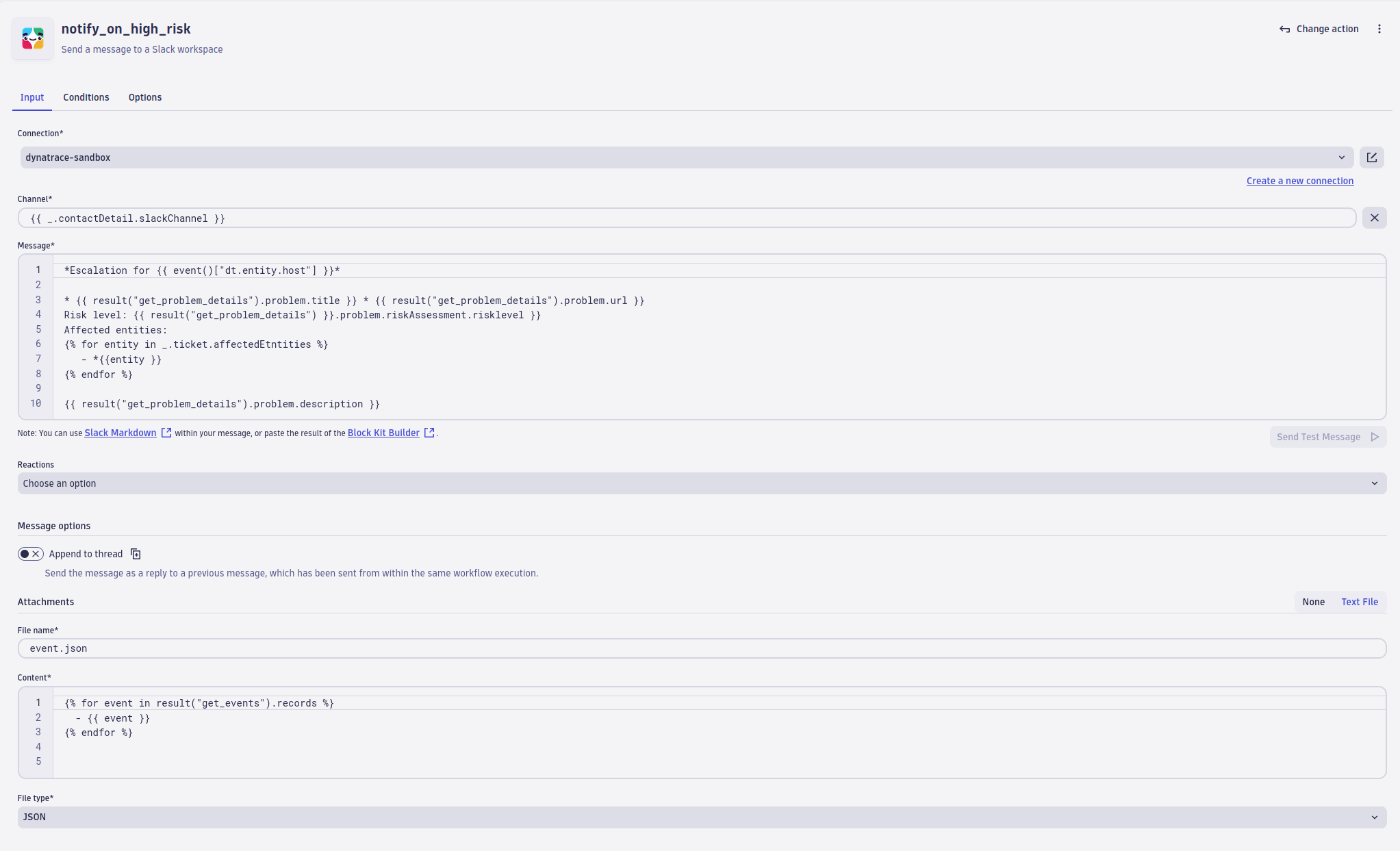Open the Block Kit Builder link
1400x851 pixels.
(383, 433)
